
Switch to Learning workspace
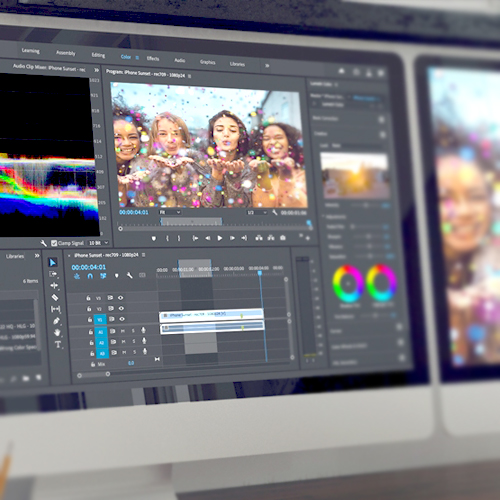31,51
